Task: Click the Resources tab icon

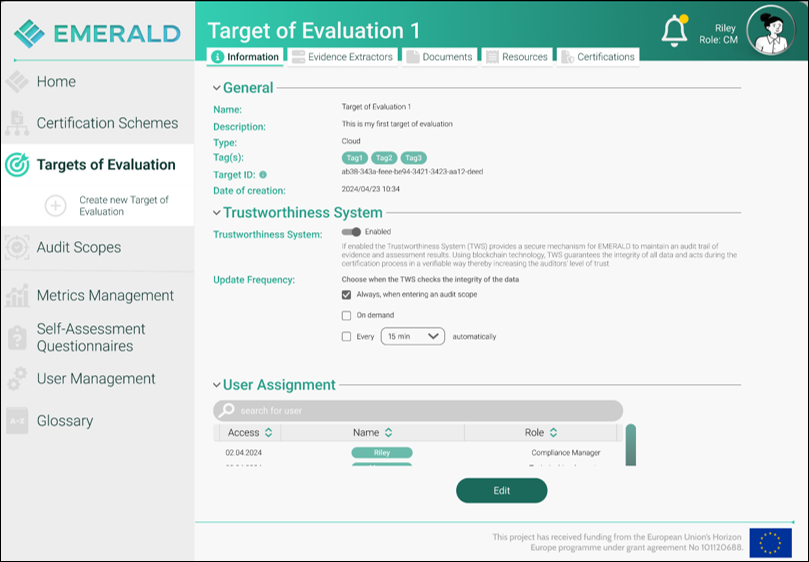Action: 492,57
